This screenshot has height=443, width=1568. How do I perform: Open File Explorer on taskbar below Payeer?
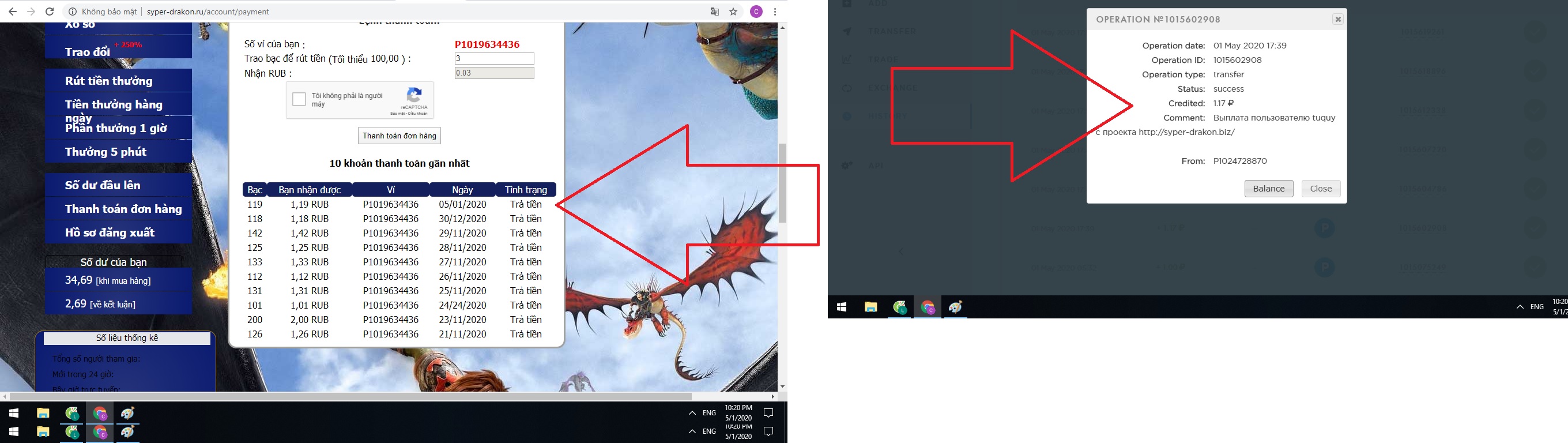point(870,307)
